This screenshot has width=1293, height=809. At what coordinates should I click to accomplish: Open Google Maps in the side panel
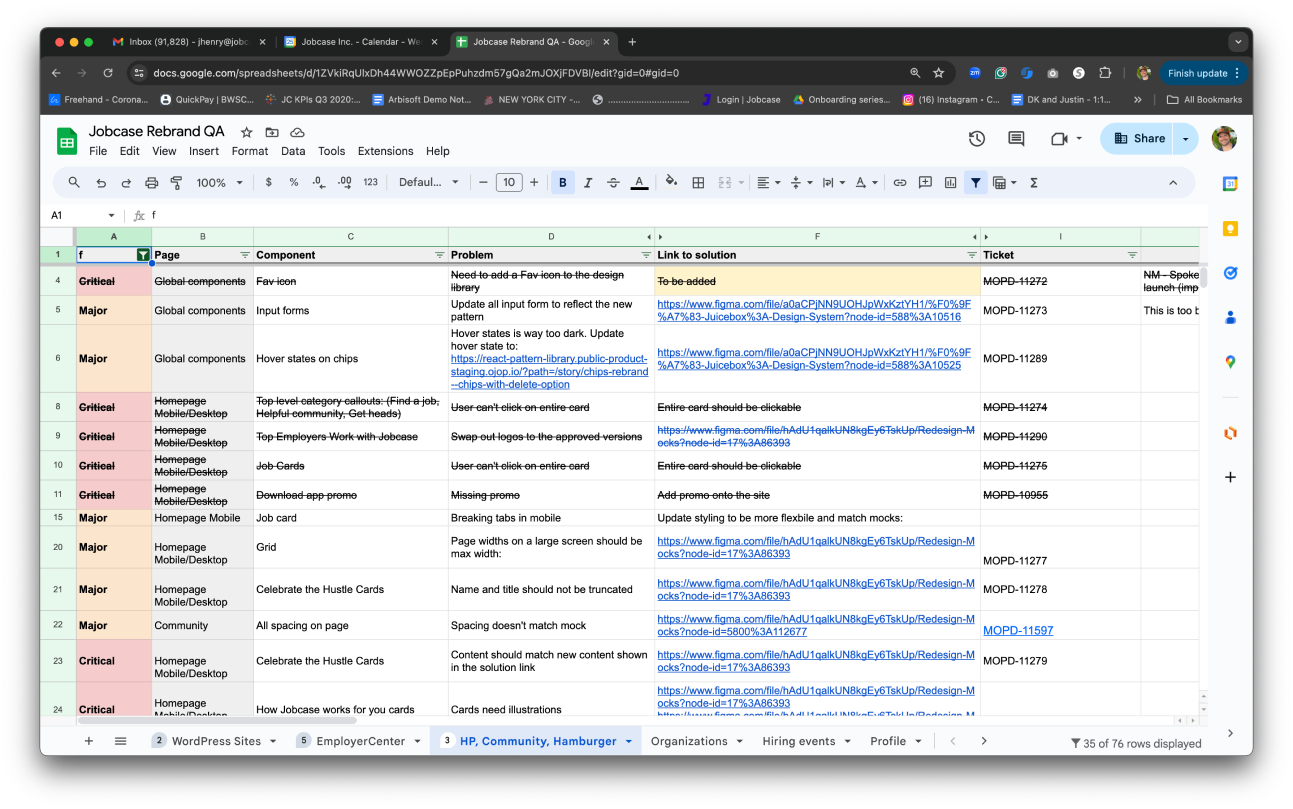(1230, 362)
